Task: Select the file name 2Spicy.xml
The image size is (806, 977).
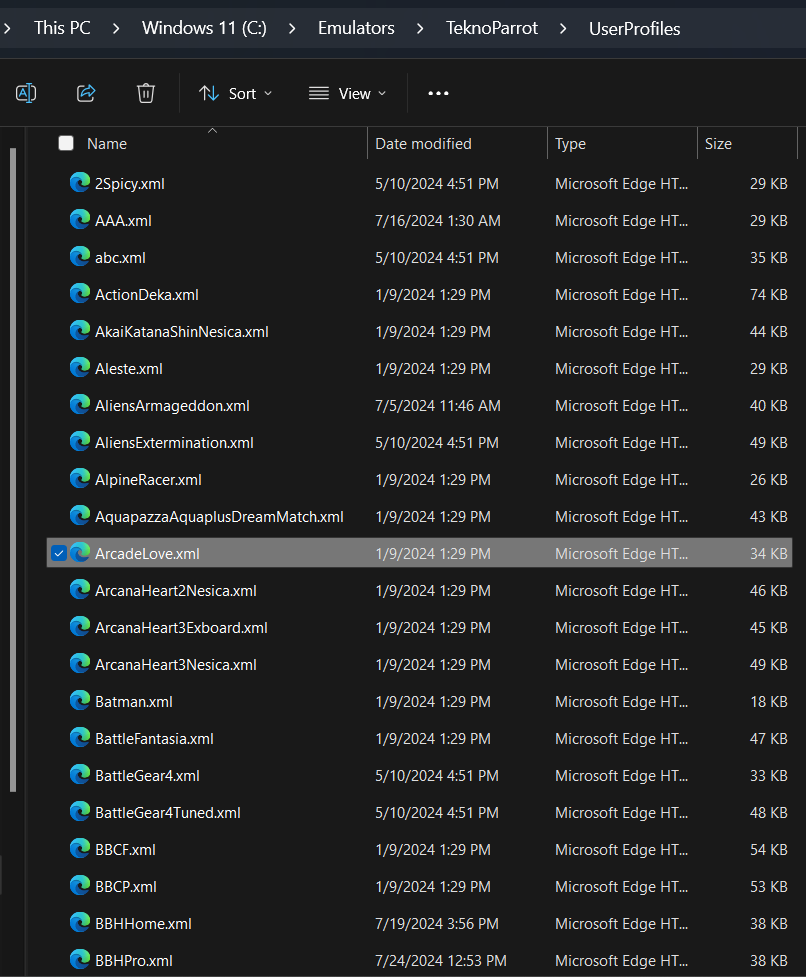Action: pyautogui.click(x=130, y=184)
